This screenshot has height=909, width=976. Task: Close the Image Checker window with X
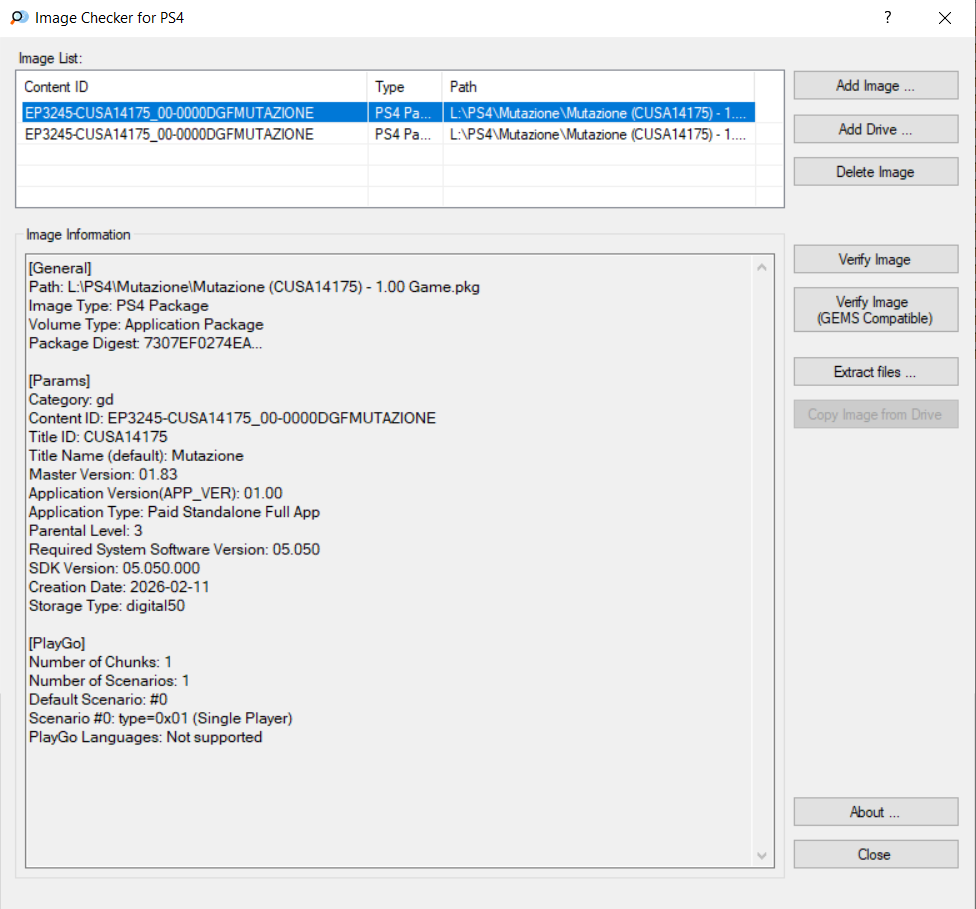944,18
